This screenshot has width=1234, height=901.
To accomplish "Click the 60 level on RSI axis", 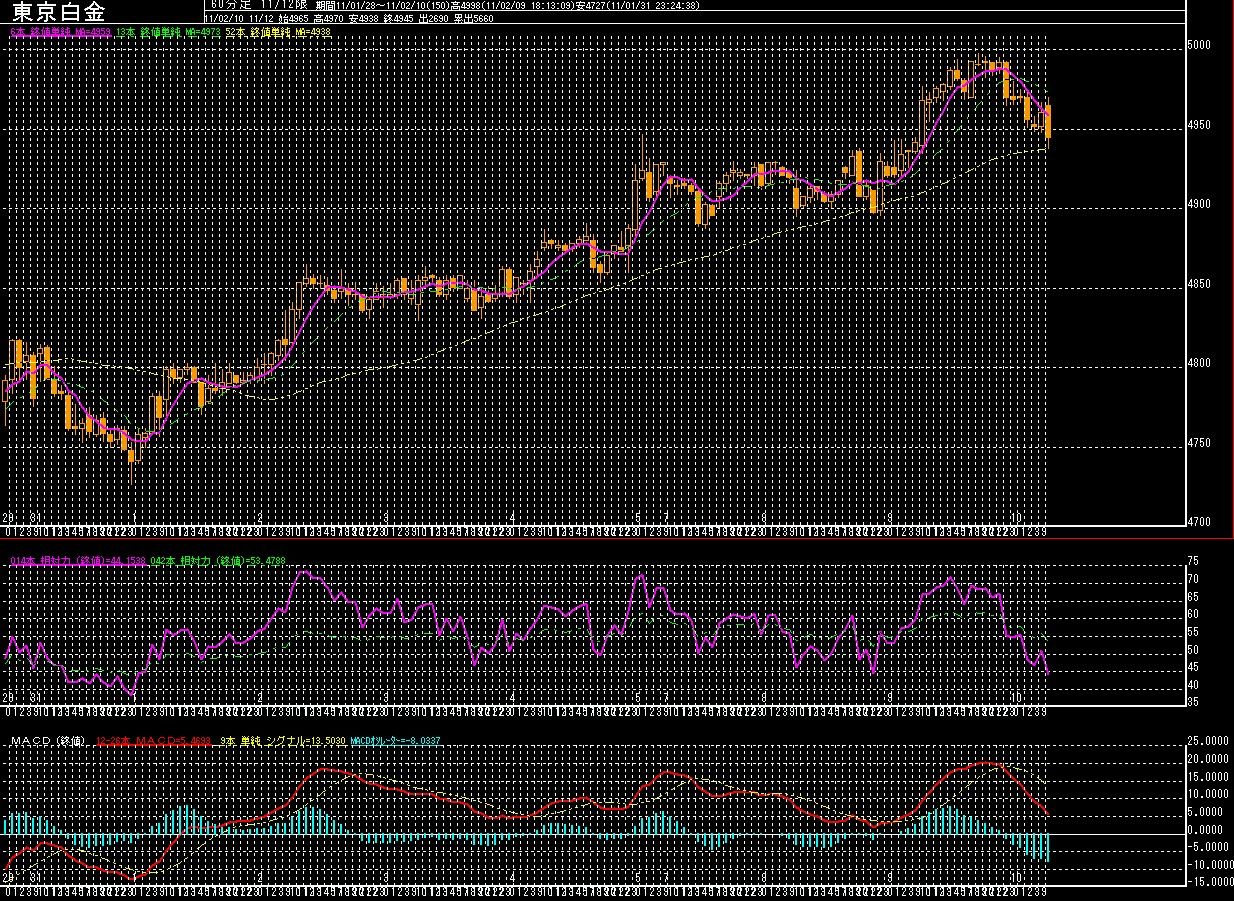I will [x=1192, y=614].
